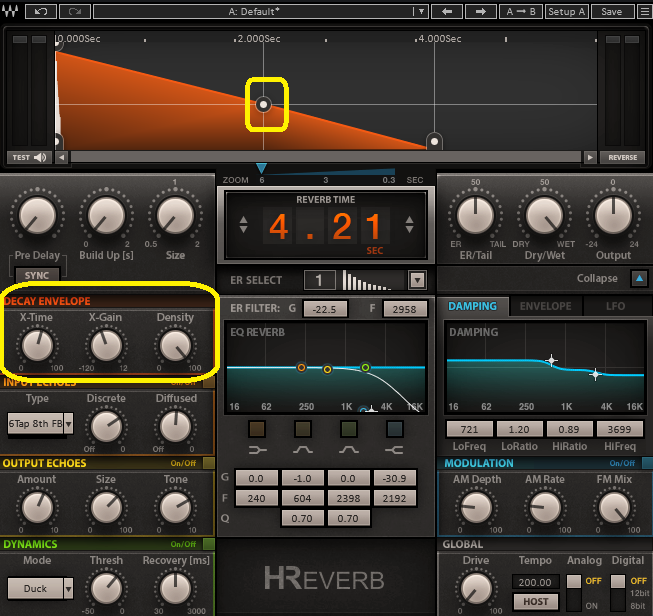Click the undo arrow icon
The height and width of the screenshot is (616, 653).
pyautogui.click(x=40, y=12)
